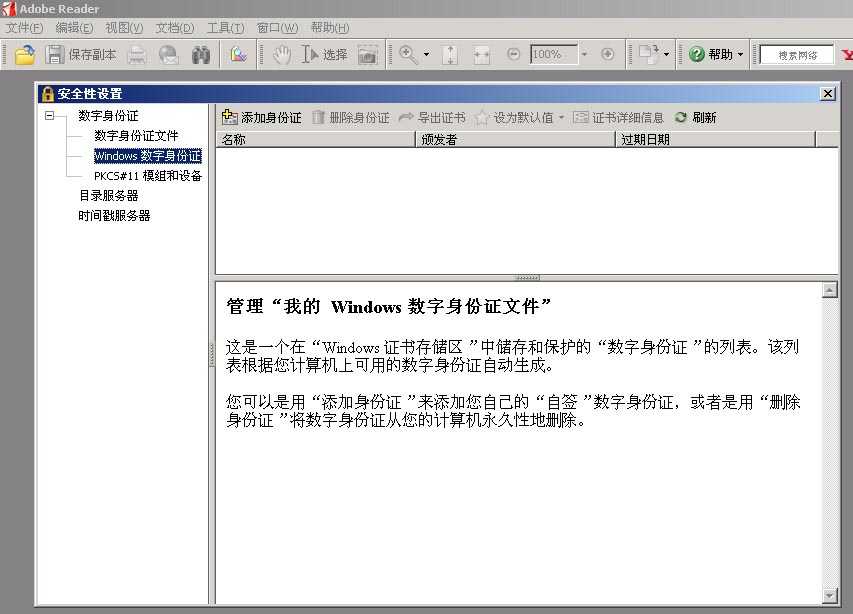Open the rotate page dropdown arrow
The width and height of the screenshot is (853, 614).
tap(666, 54)
